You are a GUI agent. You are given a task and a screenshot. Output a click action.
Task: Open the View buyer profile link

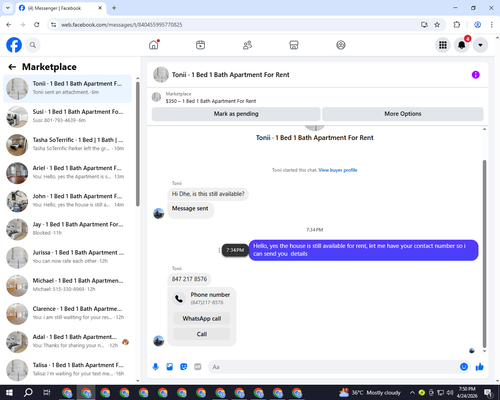[x=338, y=170]
